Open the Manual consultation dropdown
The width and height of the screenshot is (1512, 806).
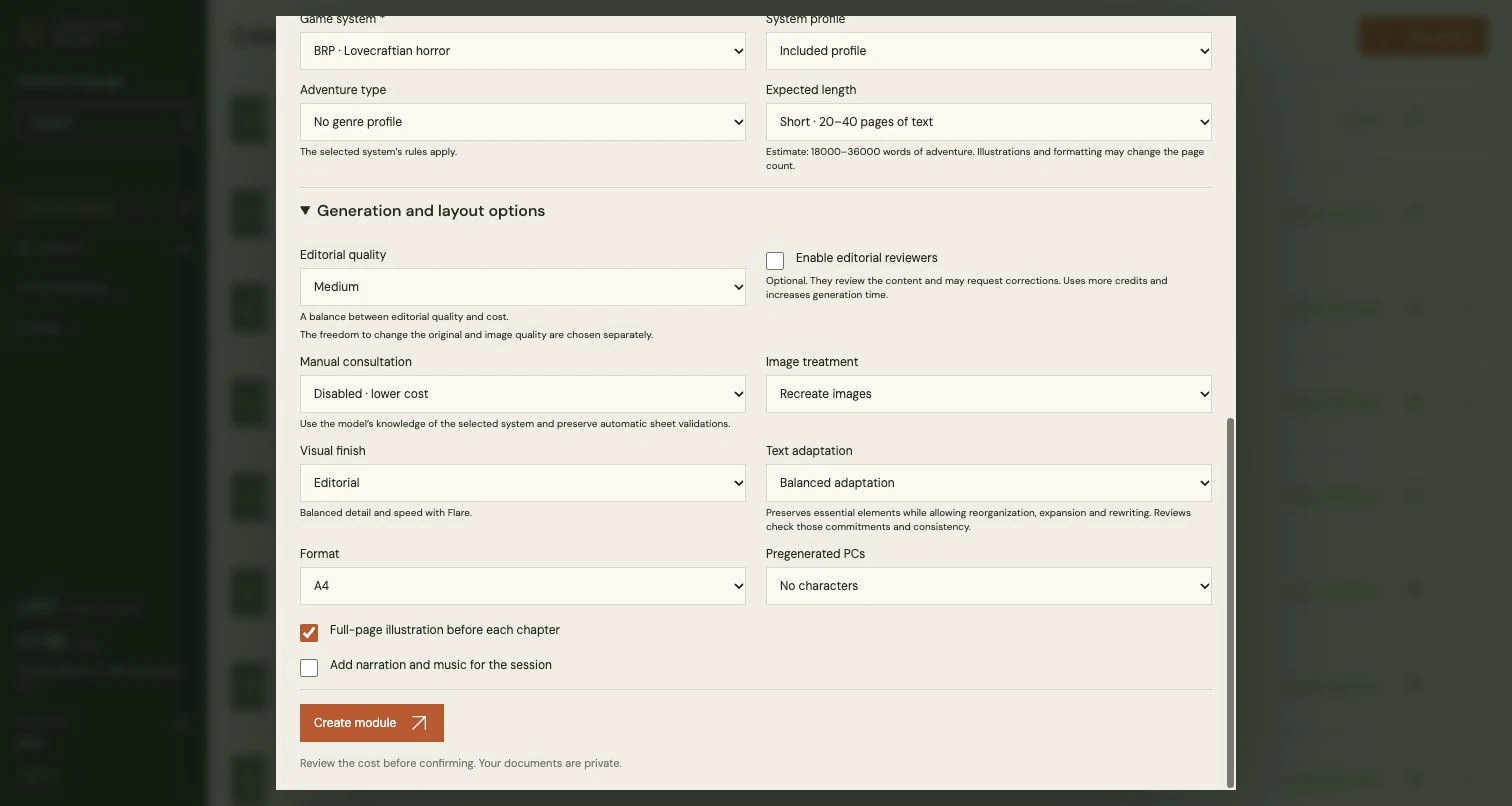click(522, 394)
